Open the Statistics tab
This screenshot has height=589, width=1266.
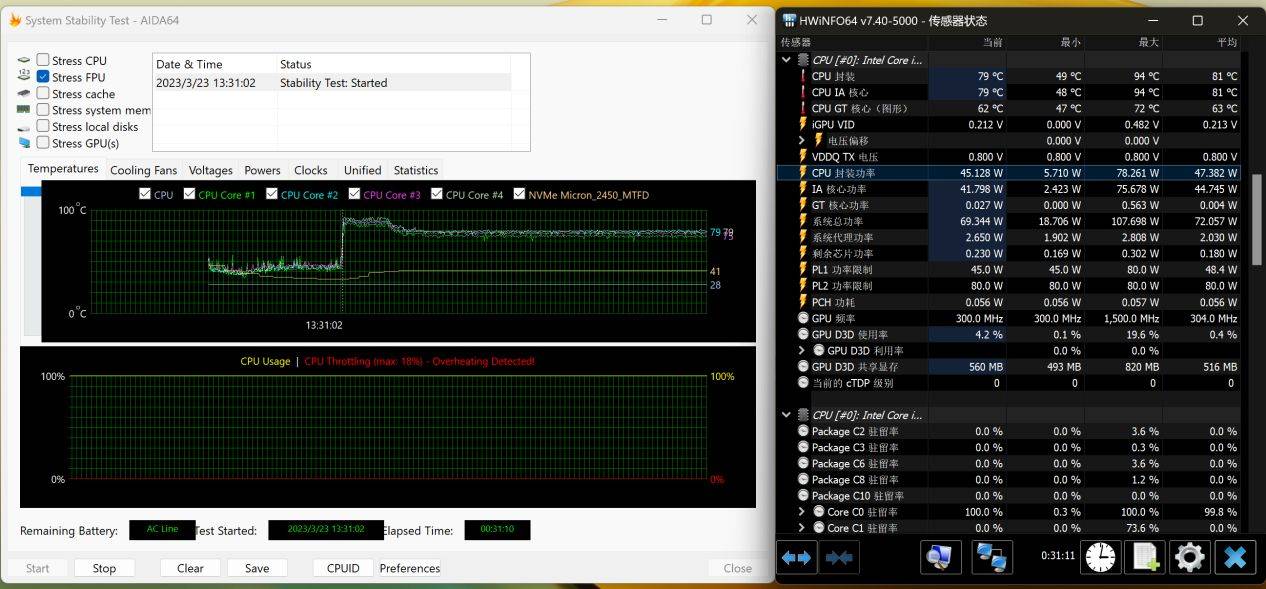(415, 170)
